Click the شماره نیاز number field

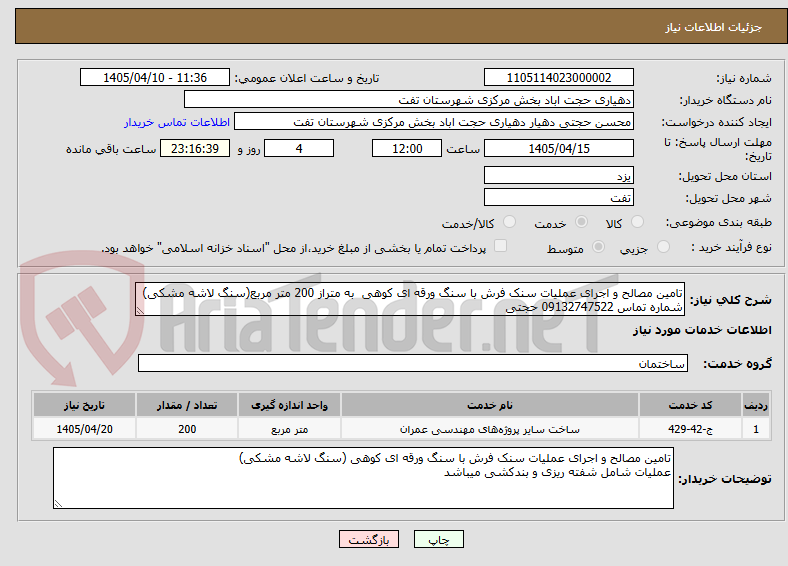pos(558,77)
